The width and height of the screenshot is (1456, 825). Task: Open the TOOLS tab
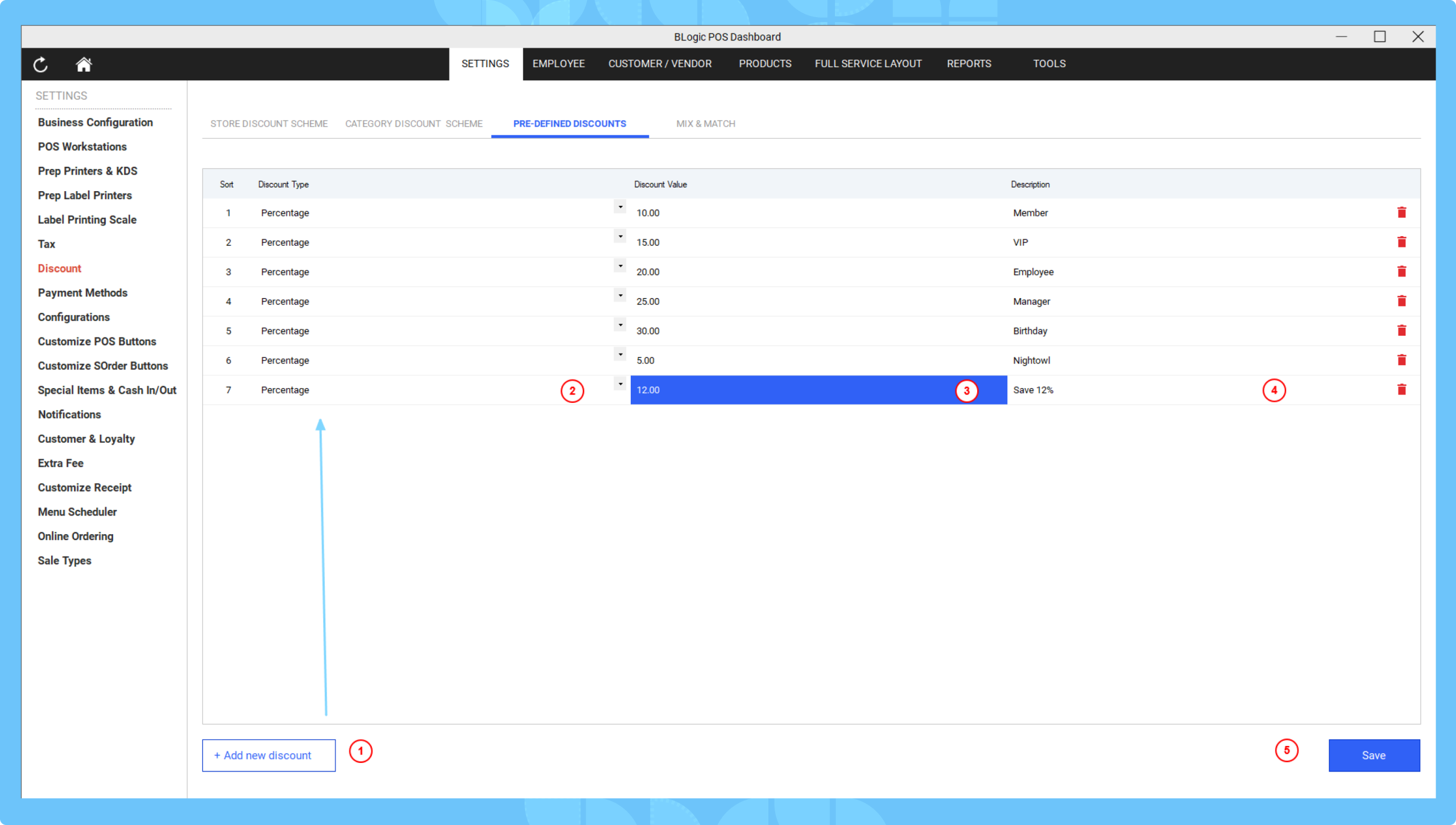(1049, 64)
